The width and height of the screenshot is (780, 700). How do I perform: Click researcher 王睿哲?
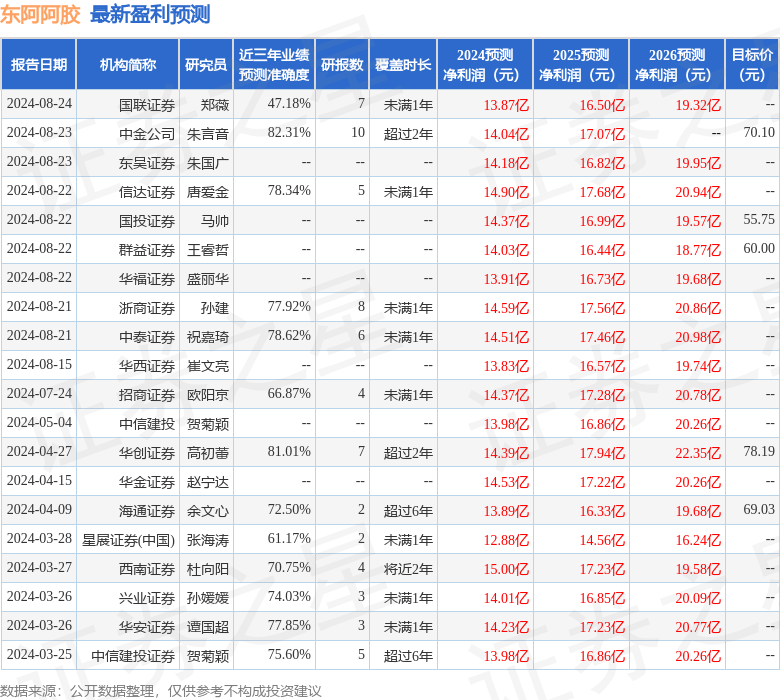click(208, 250)
